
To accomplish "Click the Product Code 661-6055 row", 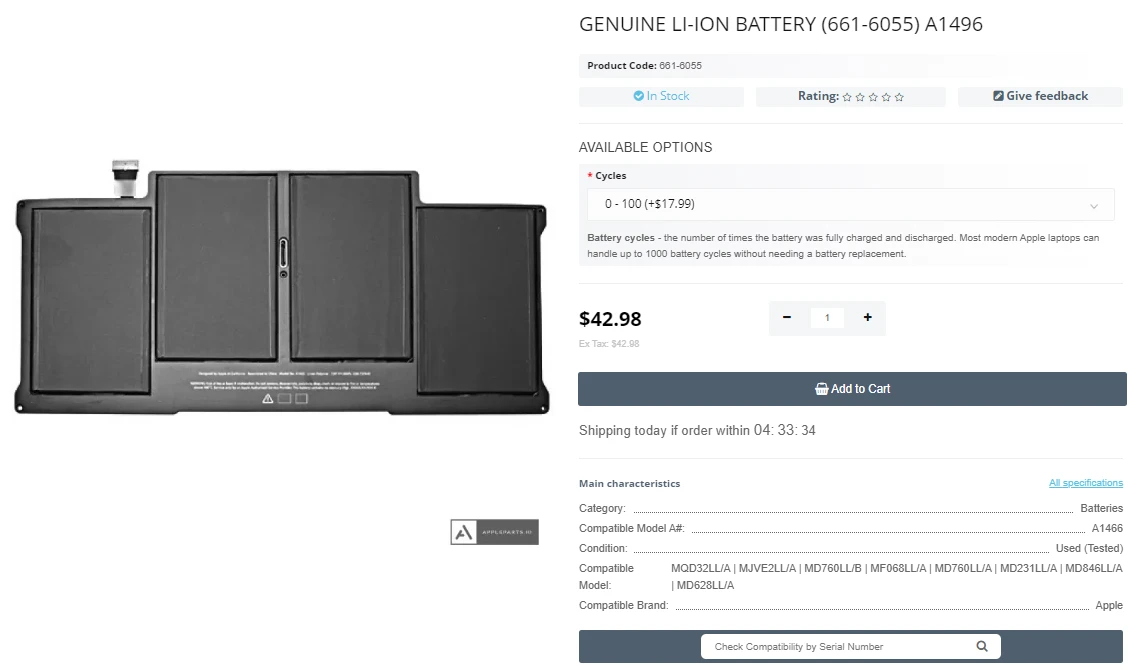I will (645, 65).
